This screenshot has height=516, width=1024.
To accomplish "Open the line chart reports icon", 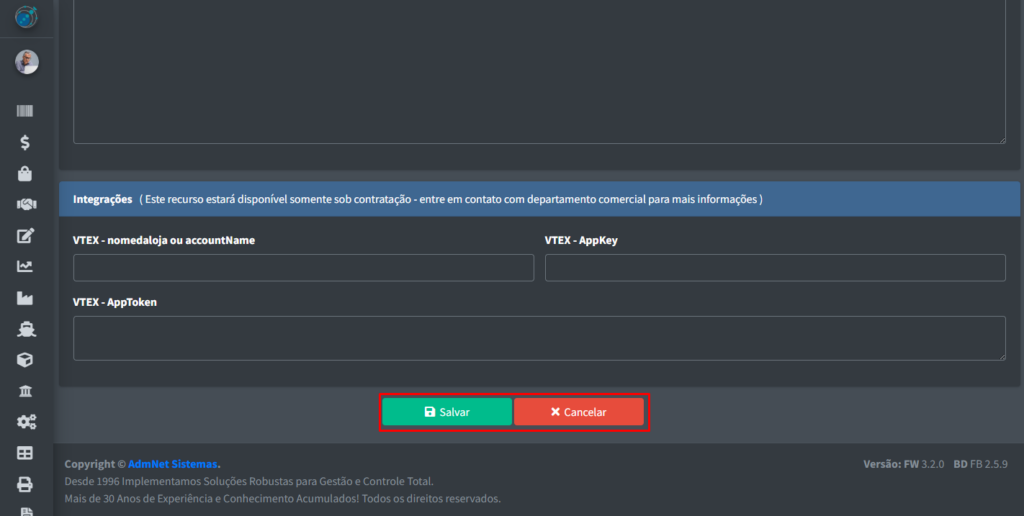I will point(26,267).
